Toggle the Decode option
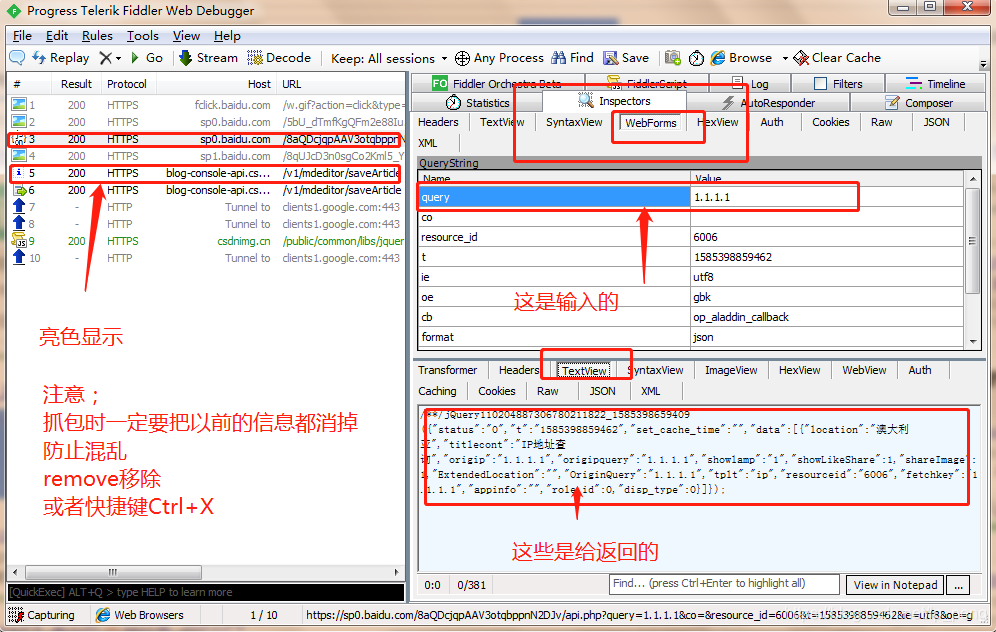The height and width of the screenshot is (632, 996). click(279, 58)
